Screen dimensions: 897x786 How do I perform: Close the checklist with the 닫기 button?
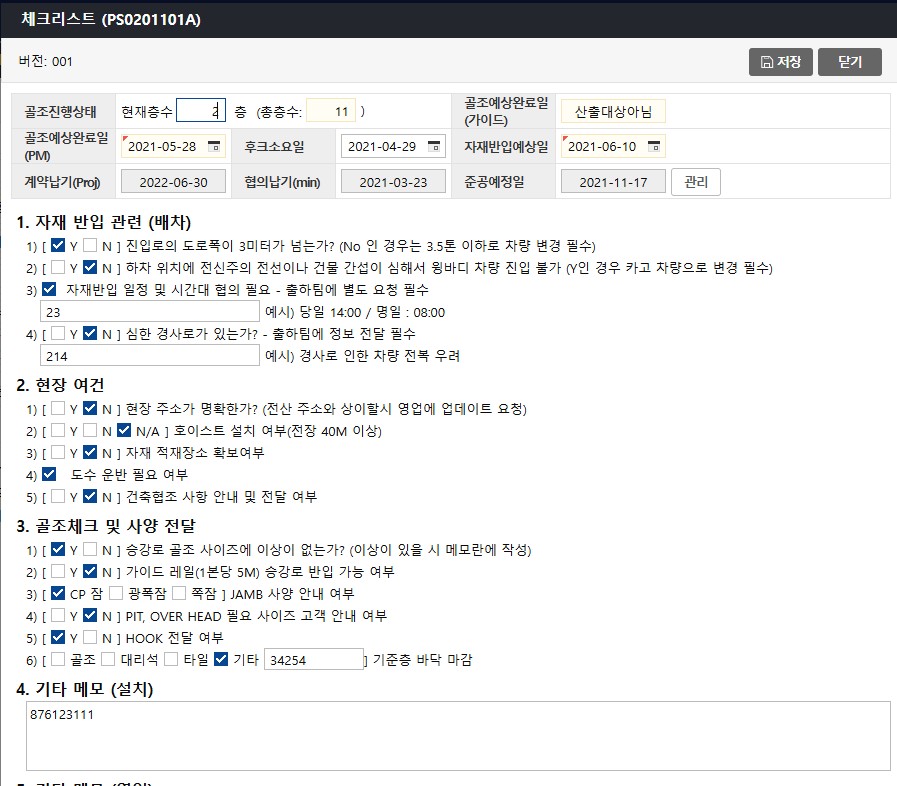(849, 62)
